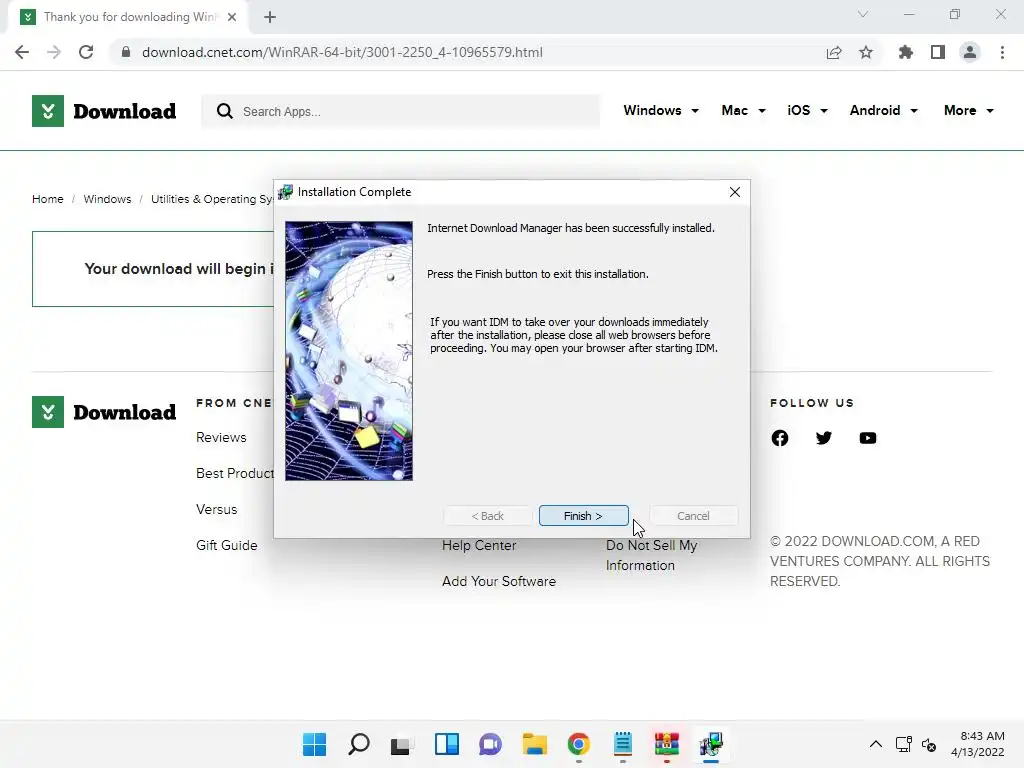
Task: Open Do Not Sell My Information link
Action: click(652, 555)
